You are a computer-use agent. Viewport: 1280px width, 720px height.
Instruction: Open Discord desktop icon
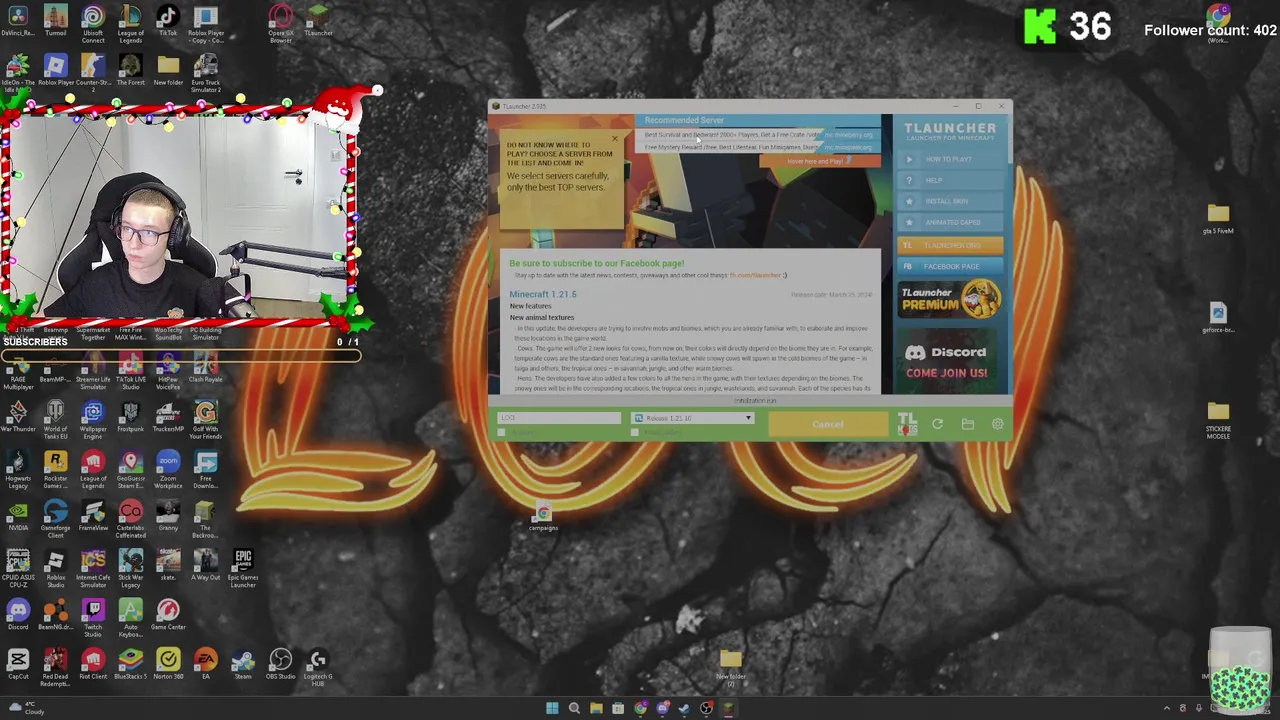[18, 614]
